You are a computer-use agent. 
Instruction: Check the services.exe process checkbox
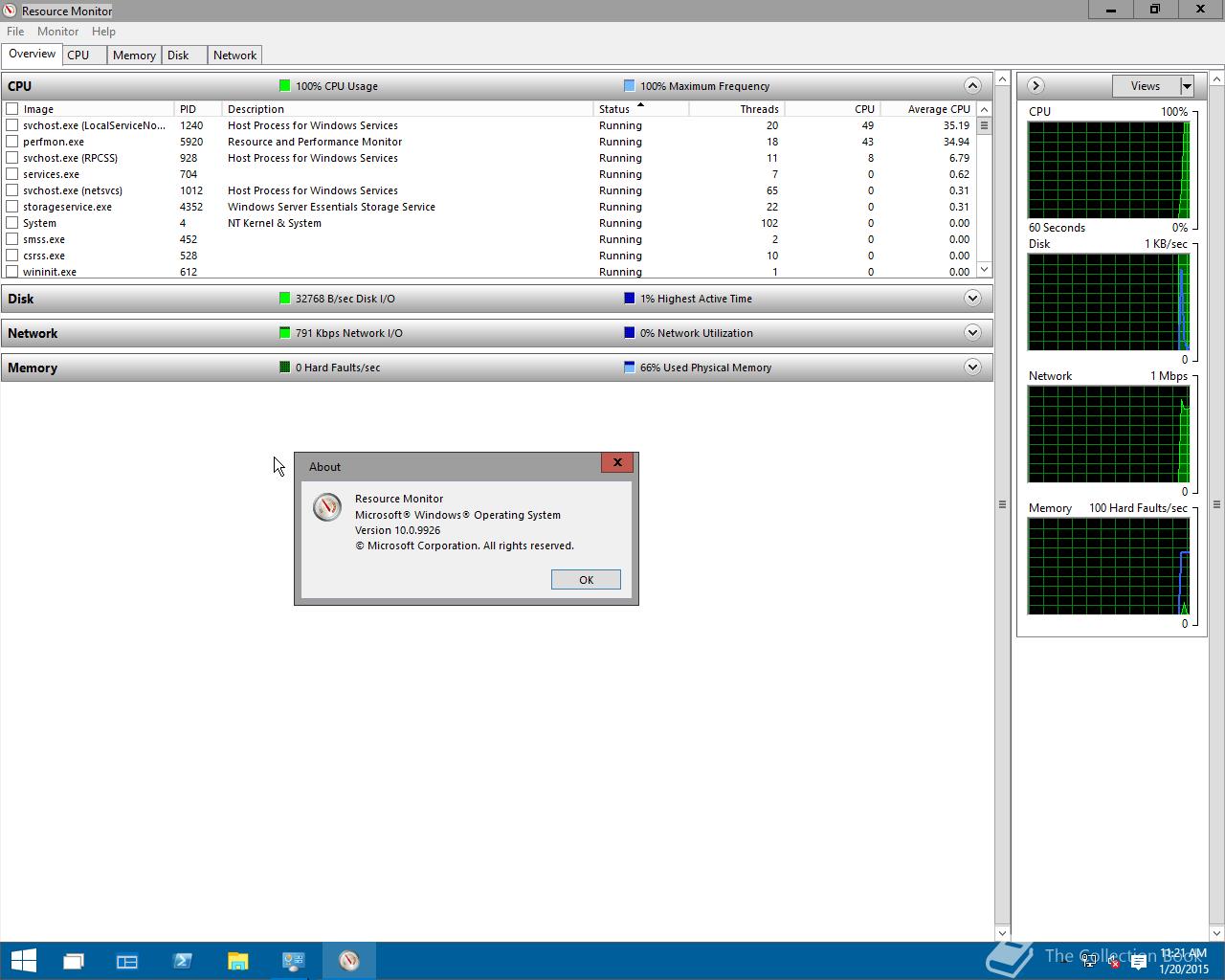pyautogui.click(x=12, y=174)
